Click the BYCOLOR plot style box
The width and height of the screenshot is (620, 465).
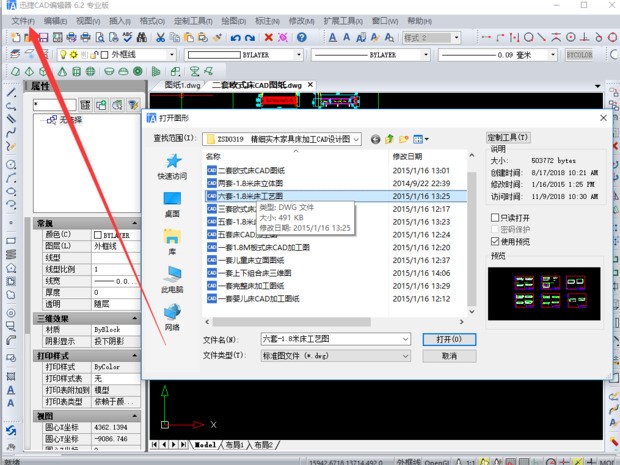579,55
